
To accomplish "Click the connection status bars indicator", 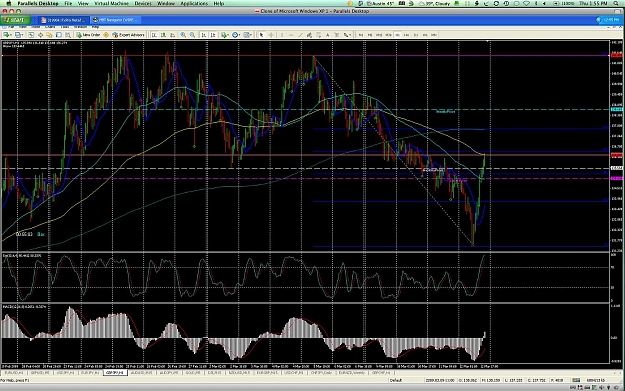I will 576,380.
